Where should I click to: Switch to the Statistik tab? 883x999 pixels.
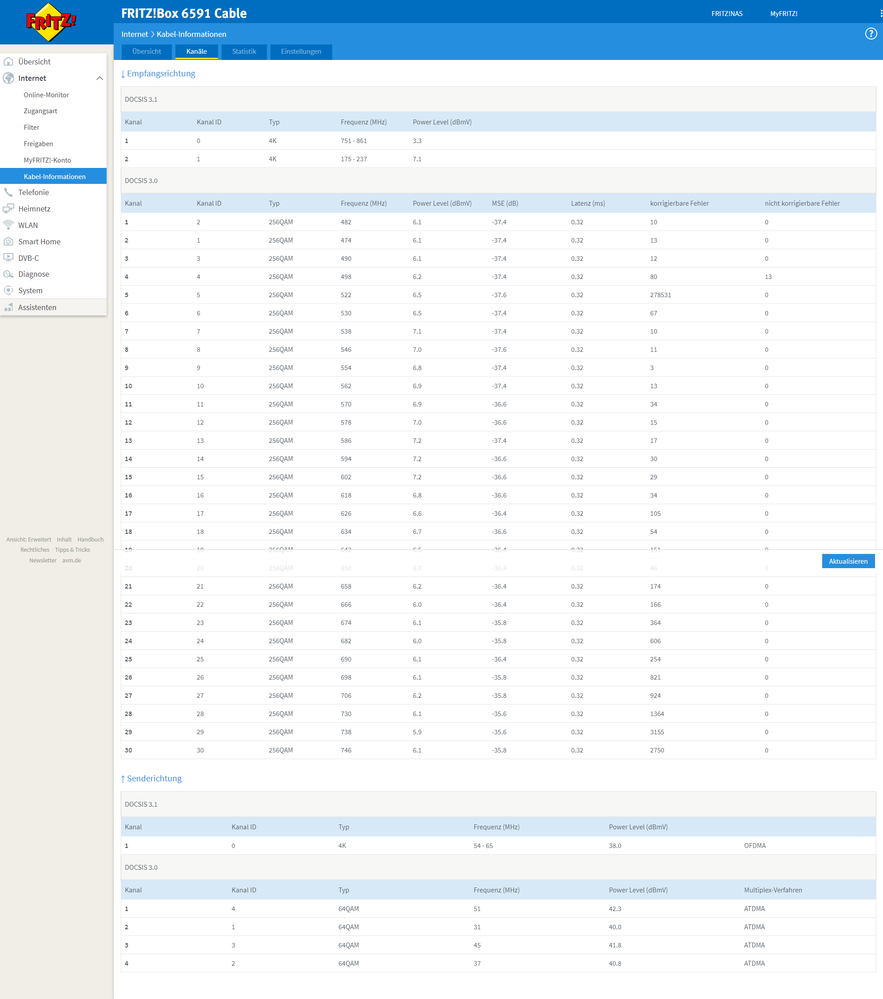[244, 51]
